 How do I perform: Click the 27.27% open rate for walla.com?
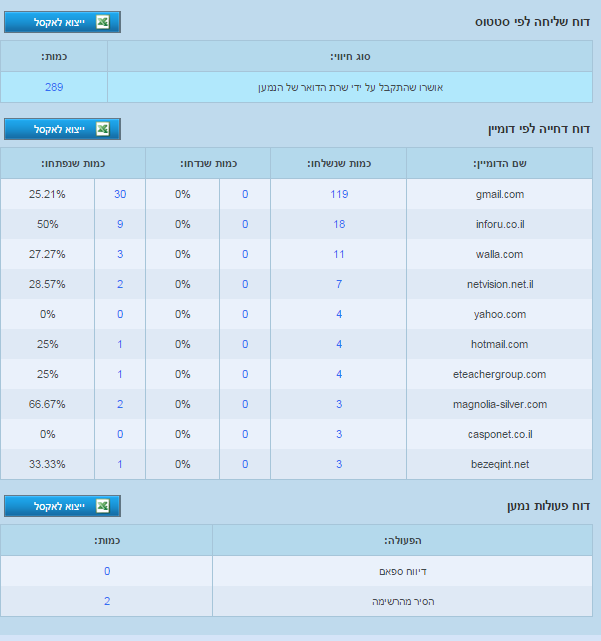coord(47,254)
